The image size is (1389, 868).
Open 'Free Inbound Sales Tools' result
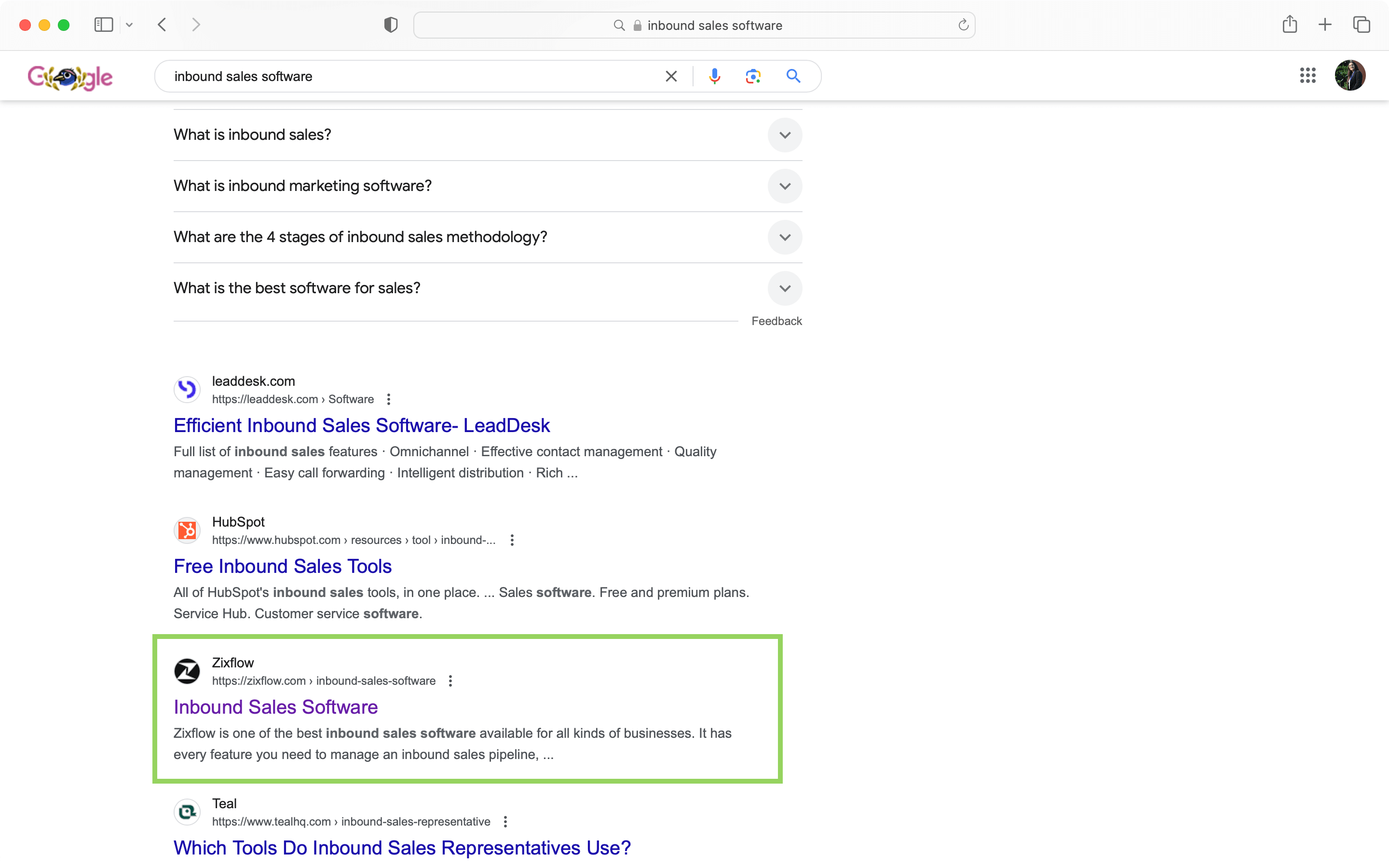pyautogui.click(x=283, y=566)
